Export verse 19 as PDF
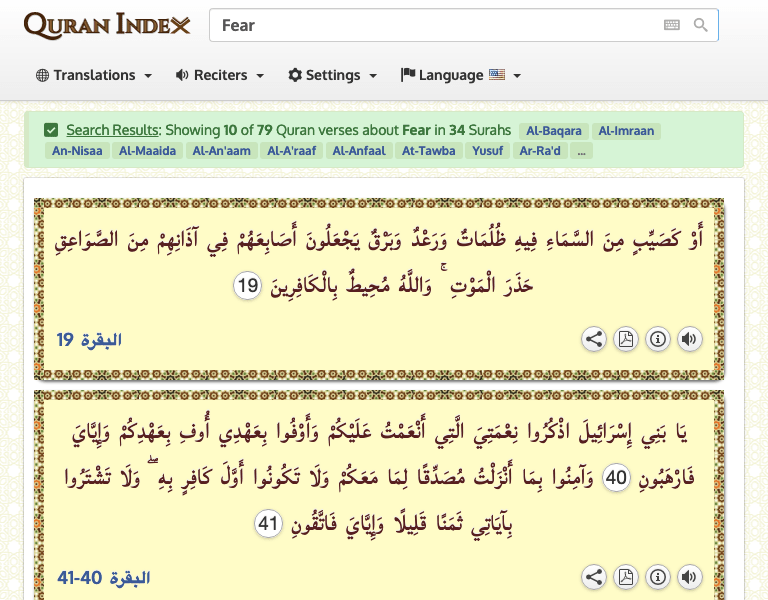 click(626, 339)
